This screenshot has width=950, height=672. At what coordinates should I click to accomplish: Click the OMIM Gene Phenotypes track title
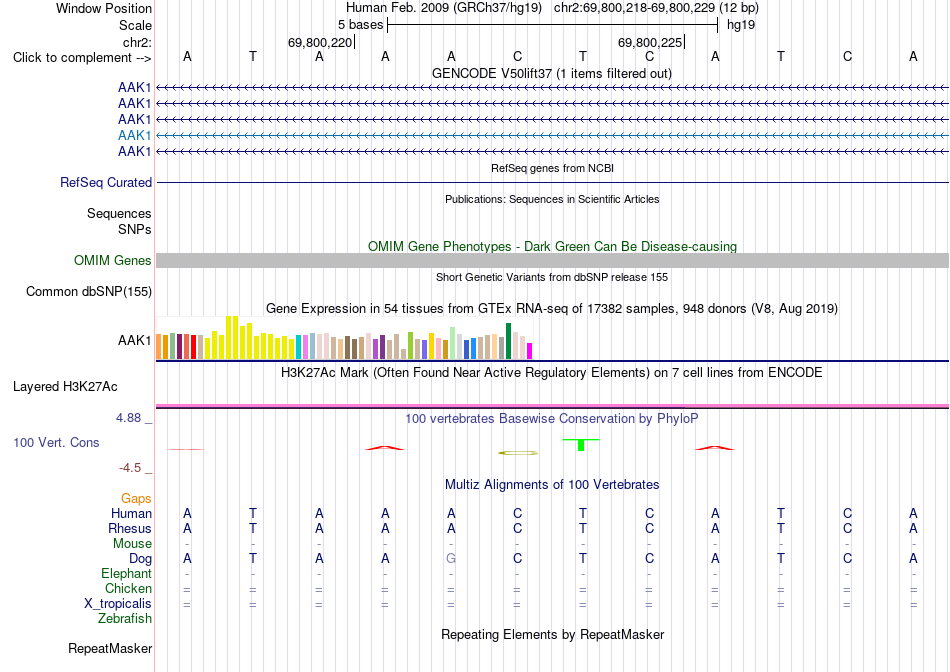pyautogui.click(x=552, y=247)
